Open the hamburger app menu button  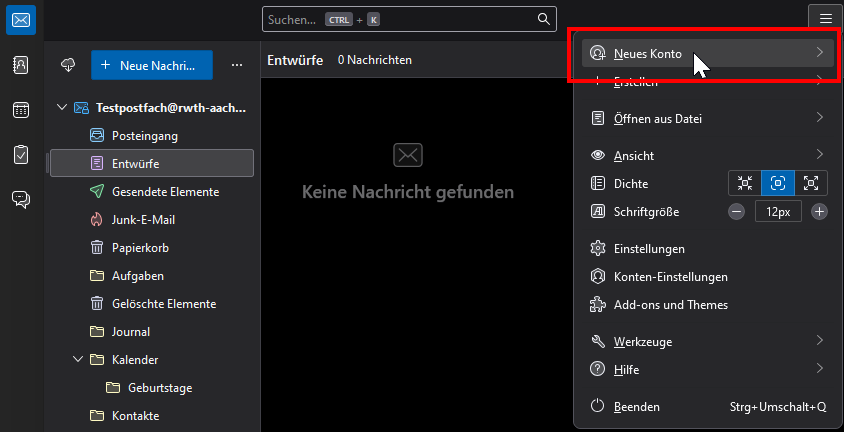tap(824, 18)
